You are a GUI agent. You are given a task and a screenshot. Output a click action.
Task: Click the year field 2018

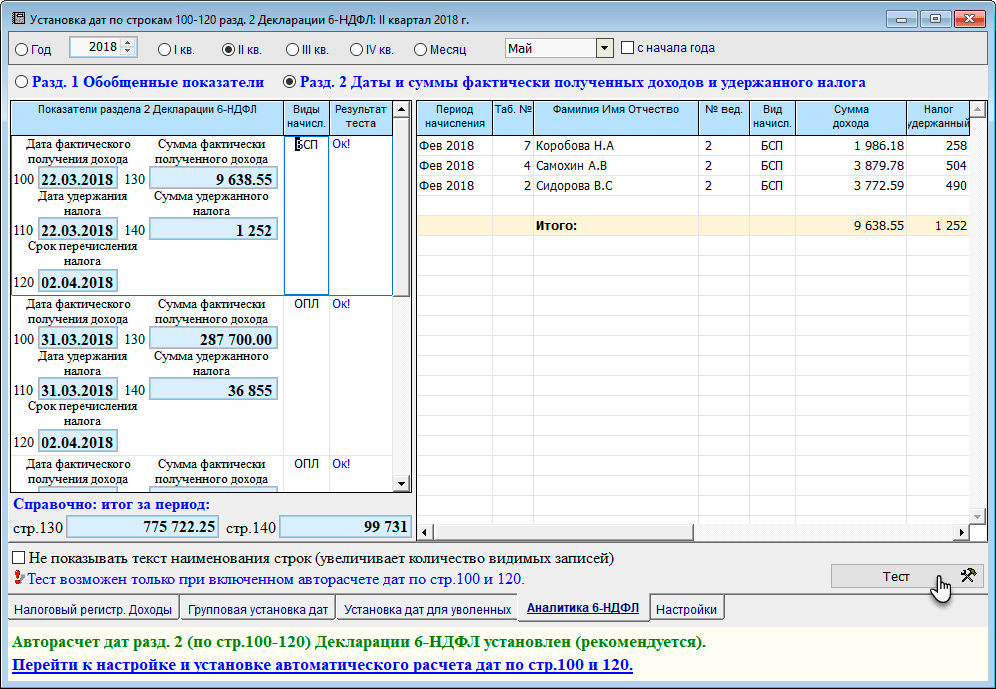(96, 47)
